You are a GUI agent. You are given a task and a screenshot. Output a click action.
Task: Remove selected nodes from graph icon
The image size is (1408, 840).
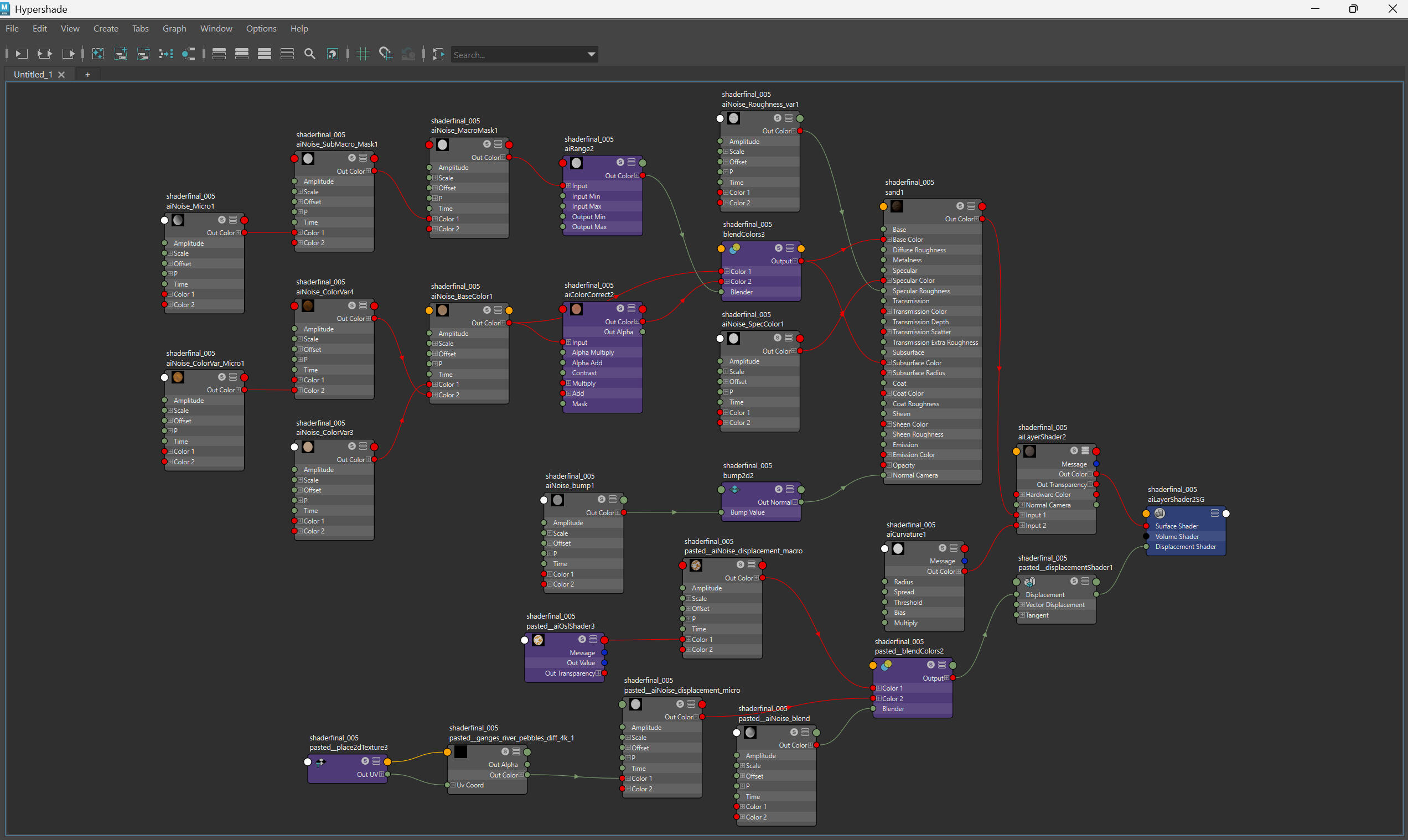tap(143, 54)
